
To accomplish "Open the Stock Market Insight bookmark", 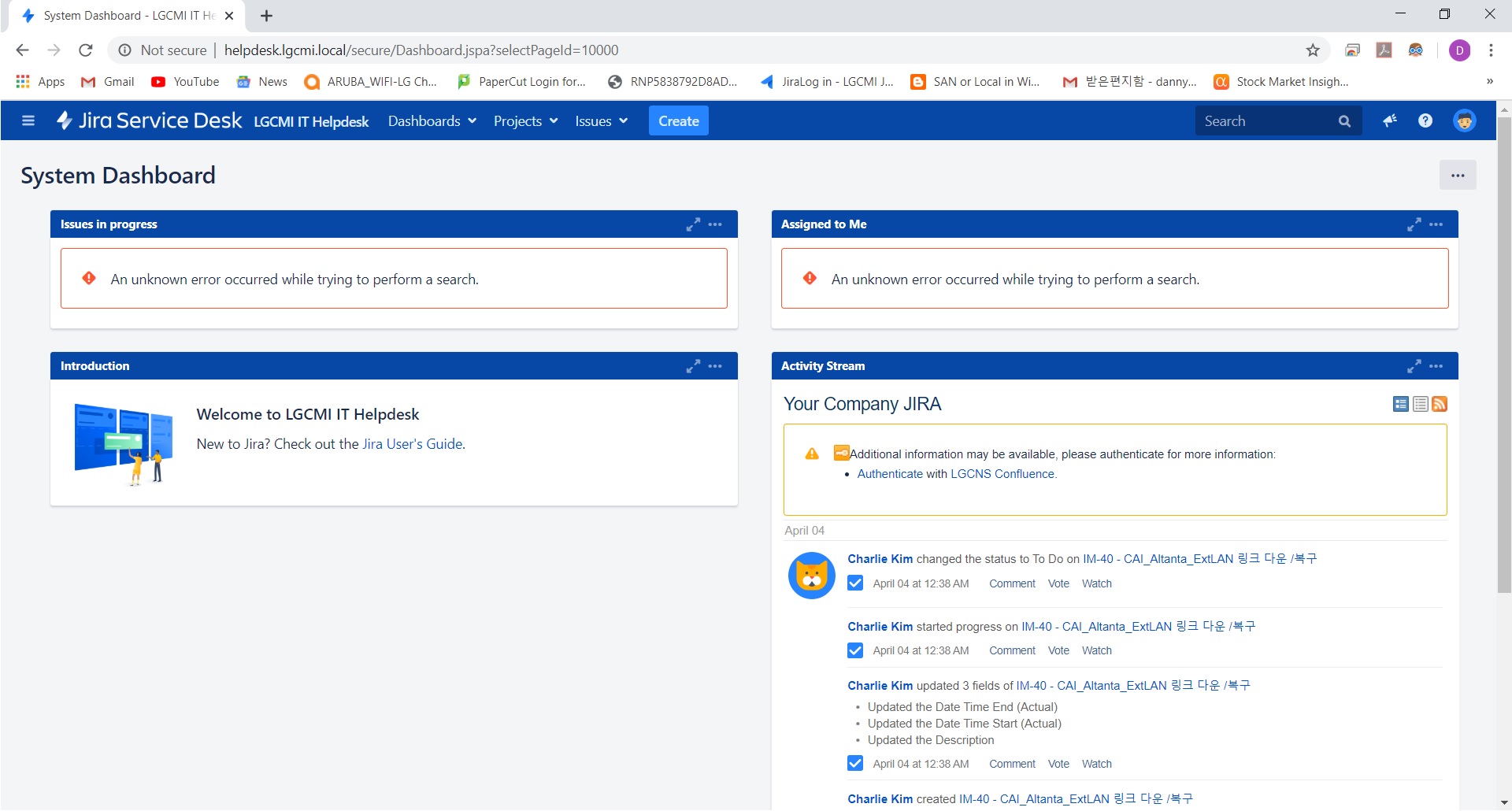I will click(x=1281, y=82).
